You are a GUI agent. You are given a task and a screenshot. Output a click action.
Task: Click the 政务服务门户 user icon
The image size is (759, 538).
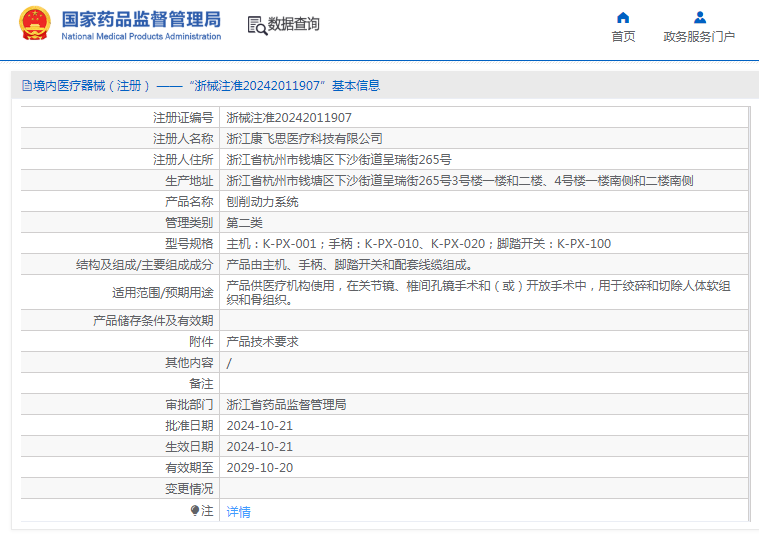click(699, 18)
